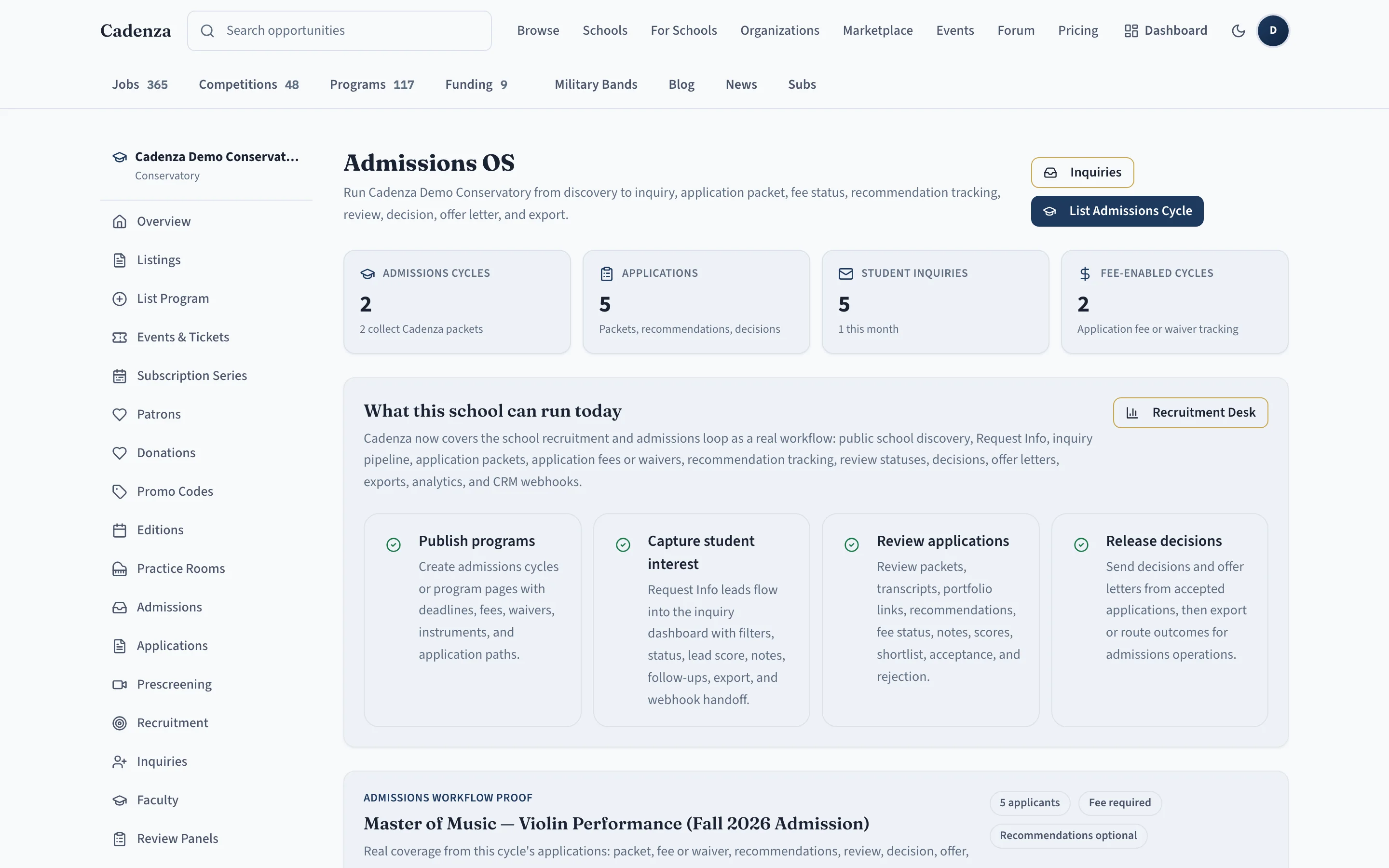Click the Inquiries button near the page title
The image size is (1389, 868).
click(x=1082, y=172)
